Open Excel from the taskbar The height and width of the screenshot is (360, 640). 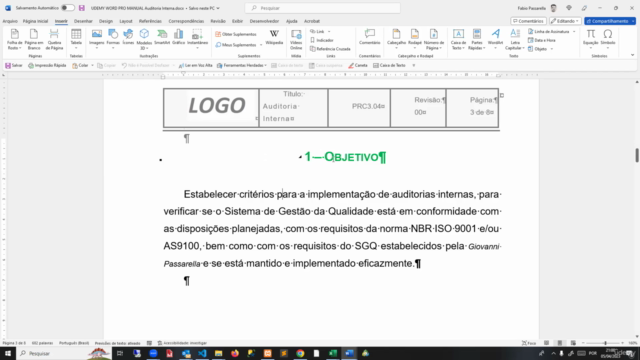[x=333, y=353]
